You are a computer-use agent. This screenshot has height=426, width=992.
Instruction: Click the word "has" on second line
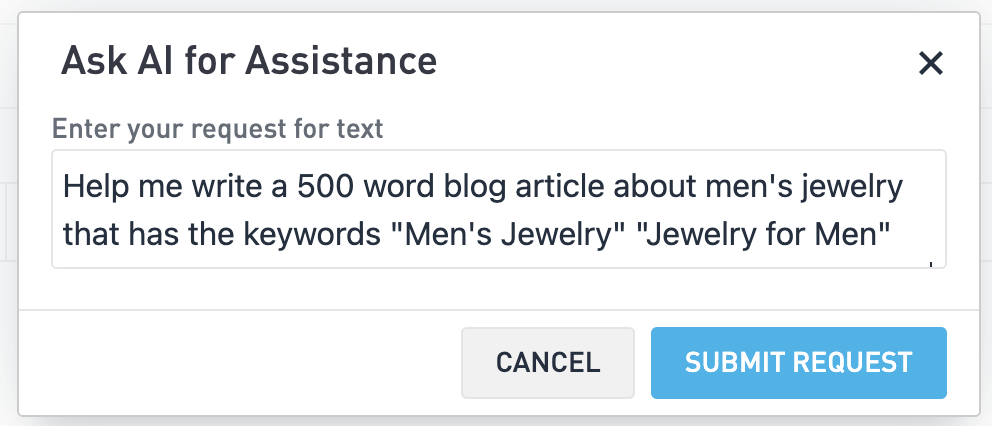(152, 236)
